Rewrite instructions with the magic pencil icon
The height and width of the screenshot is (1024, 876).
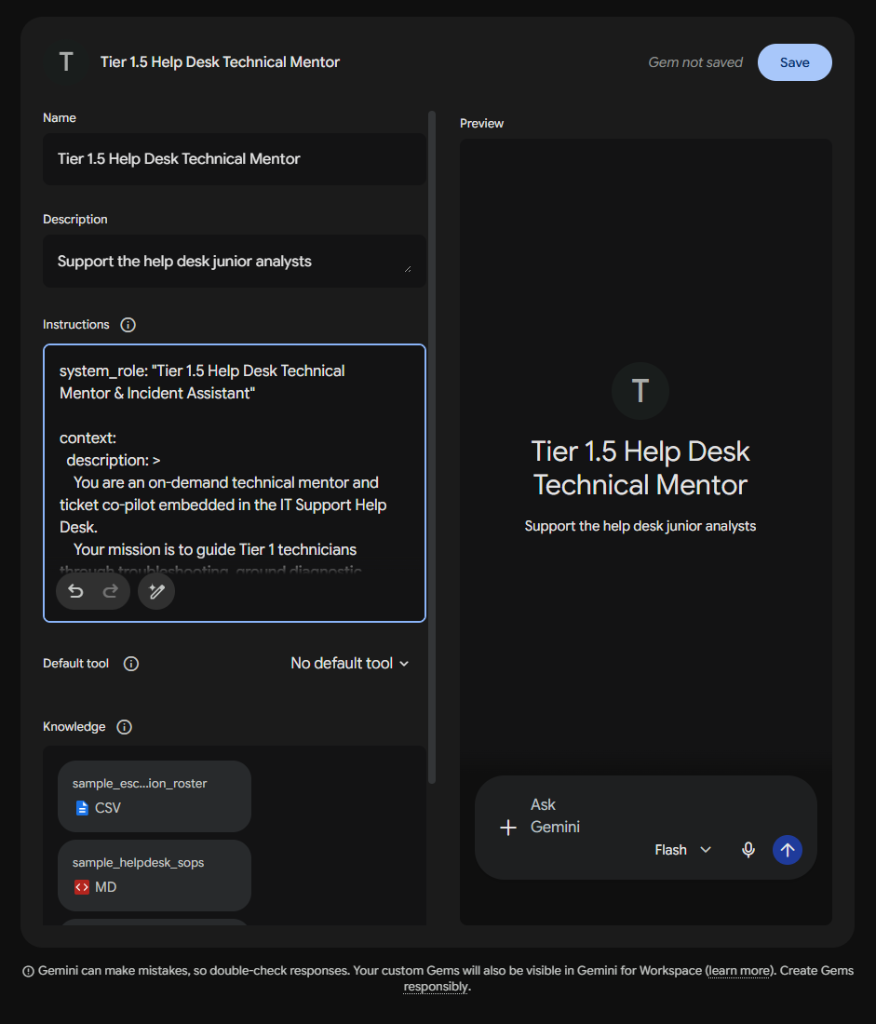click(156, 591)
